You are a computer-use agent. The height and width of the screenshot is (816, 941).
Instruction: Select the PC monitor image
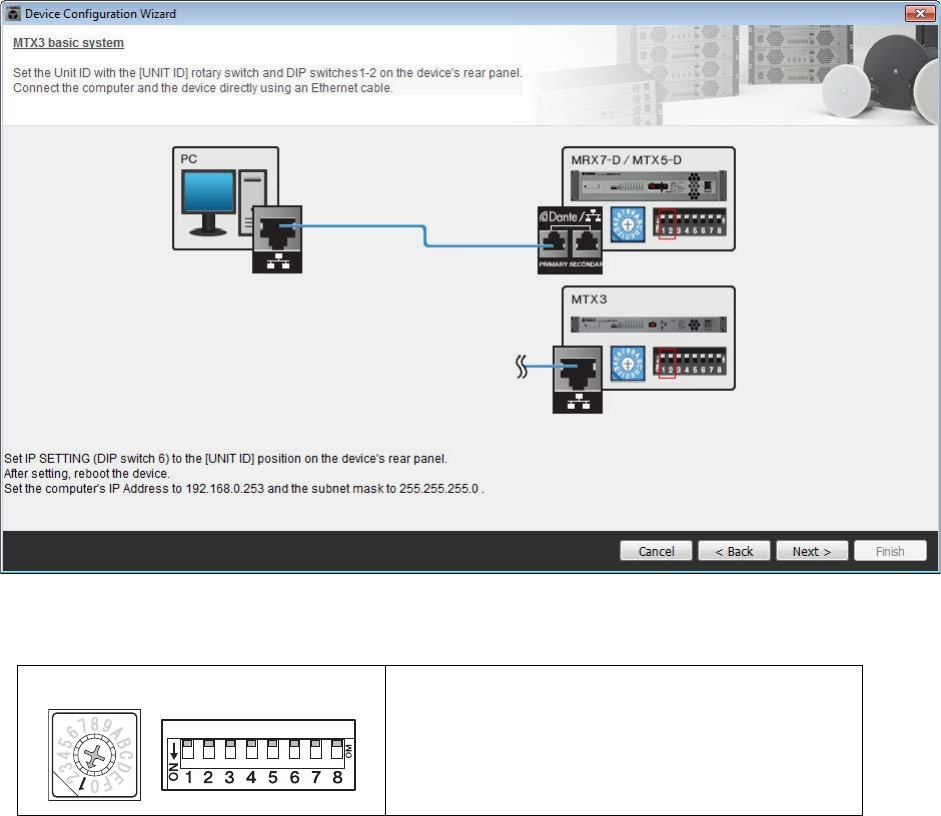pos(208,203)
